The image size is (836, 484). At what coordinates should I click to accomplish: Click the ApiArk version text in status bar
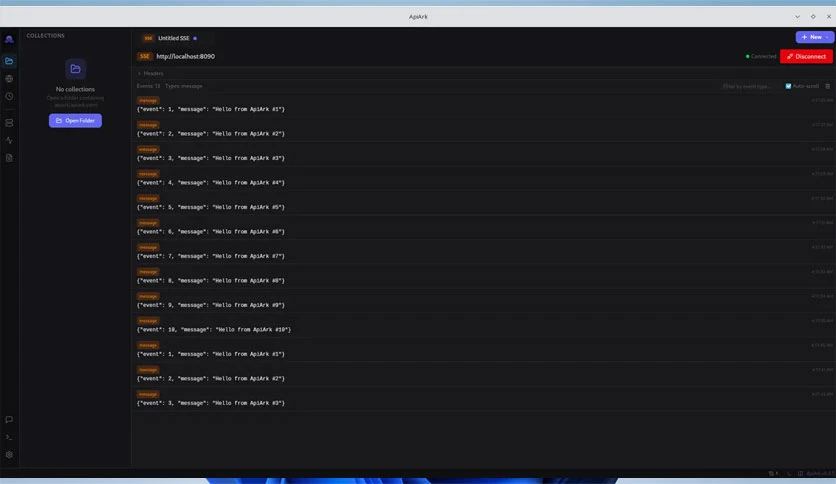click(x=820, y=473)
